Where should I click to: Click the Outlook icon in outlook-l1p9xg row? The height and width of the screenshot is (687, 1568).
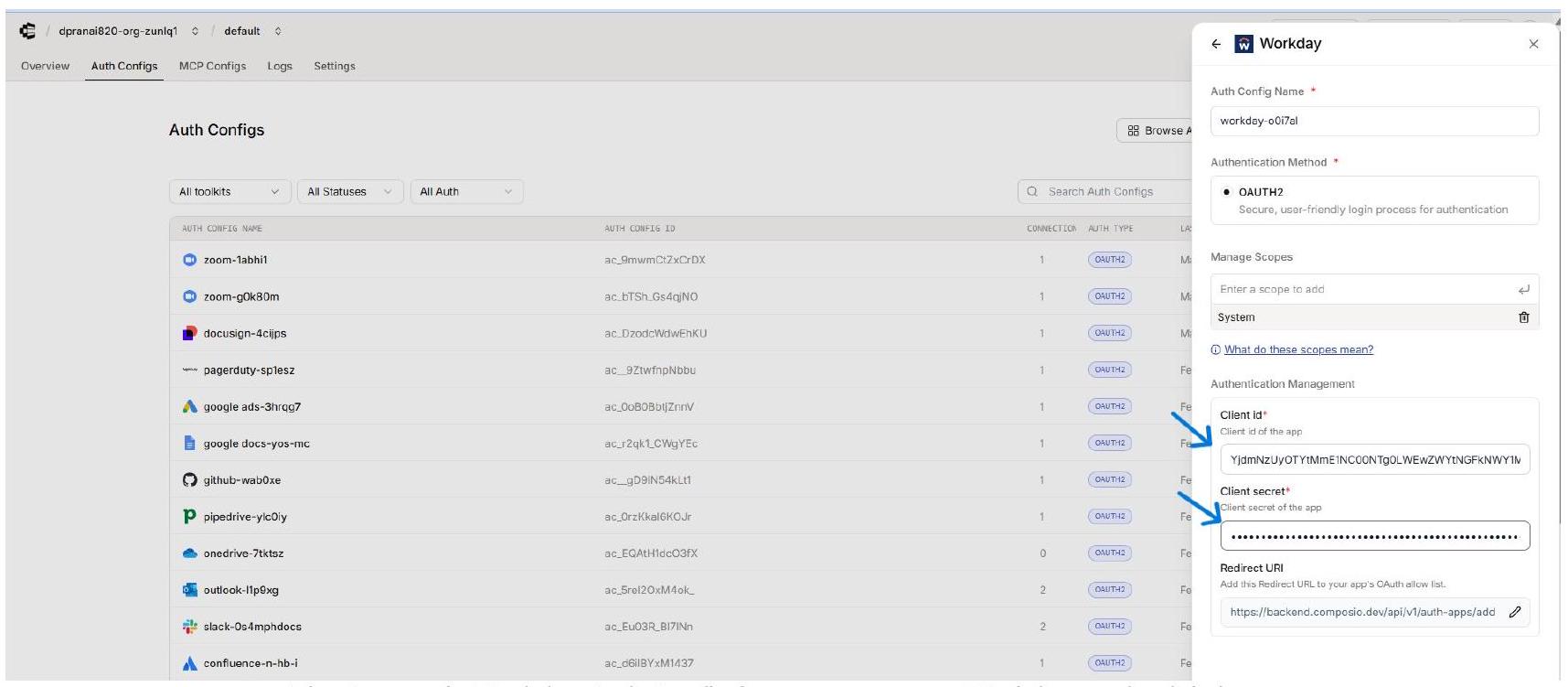(189, 590)
